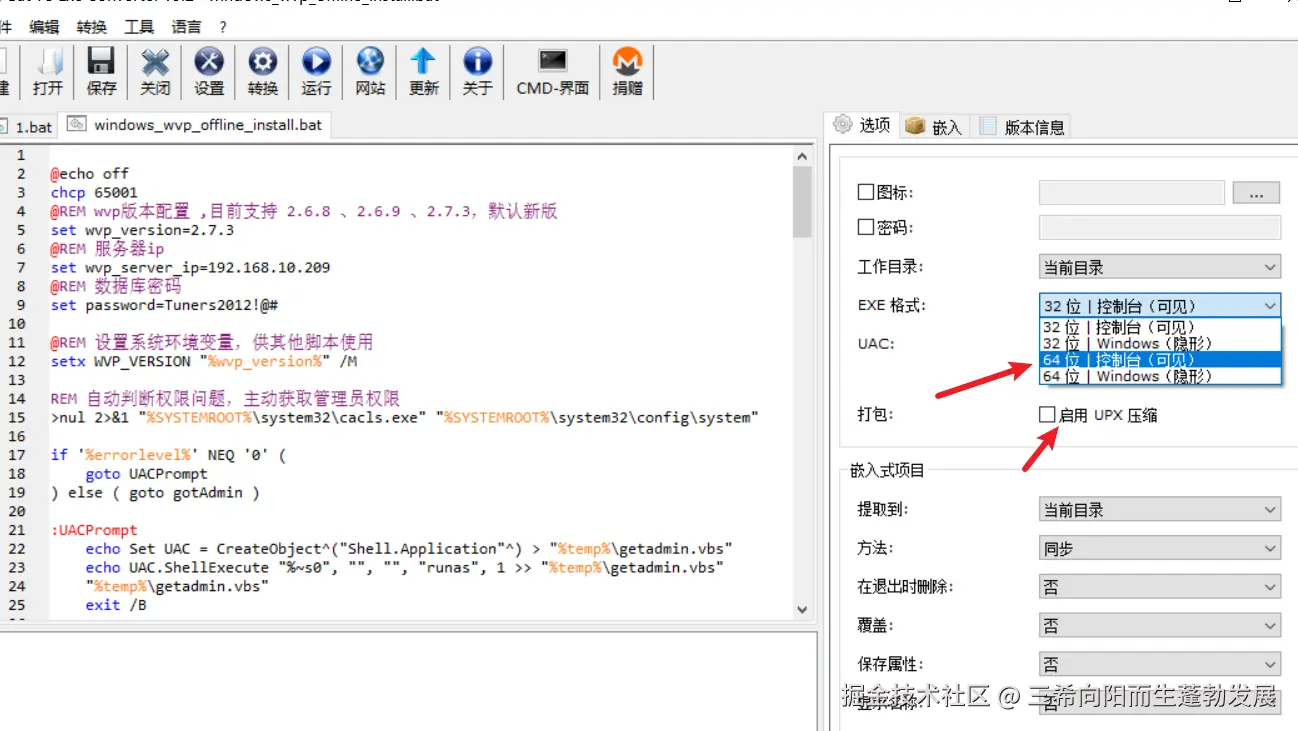Open the 提取到 dropdown
Image resolution: width=1298 pixels, height=731 pixels.
[1160, 510]
